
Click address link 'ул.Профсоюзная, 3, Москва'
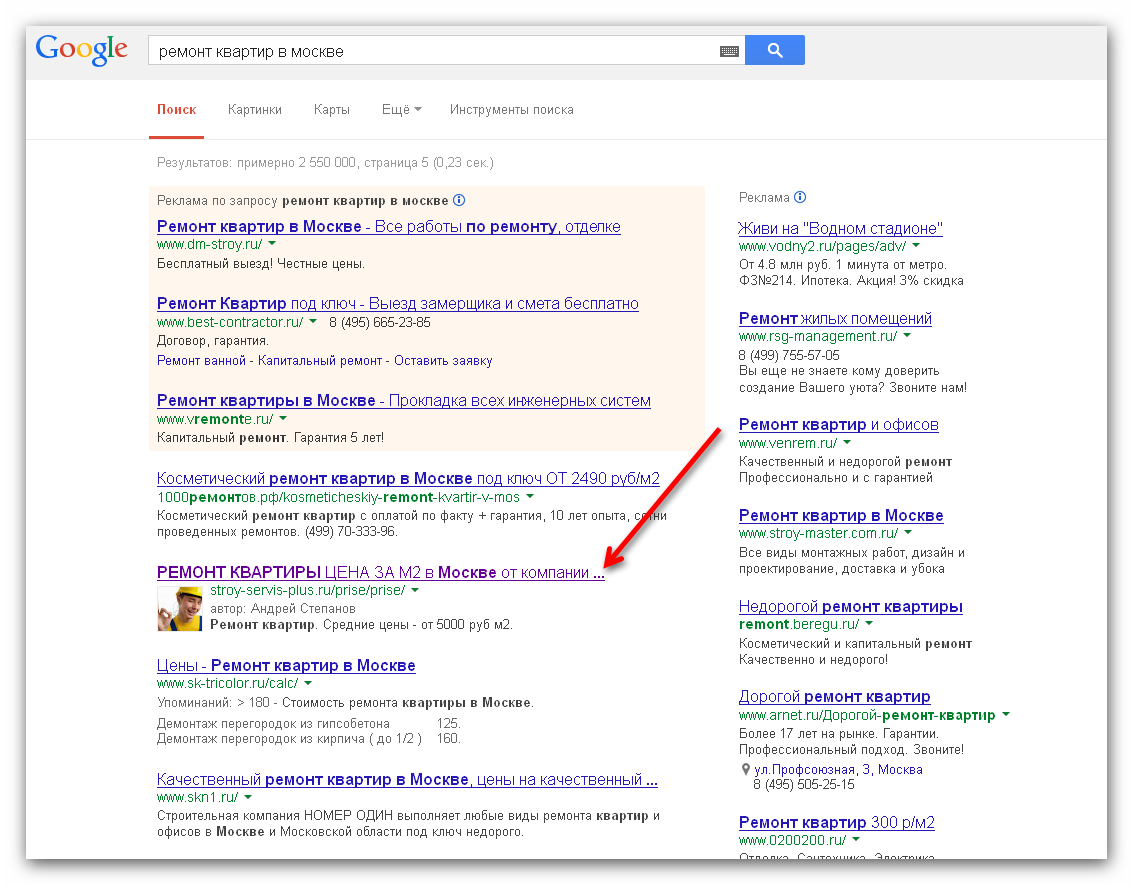[838, 769]
